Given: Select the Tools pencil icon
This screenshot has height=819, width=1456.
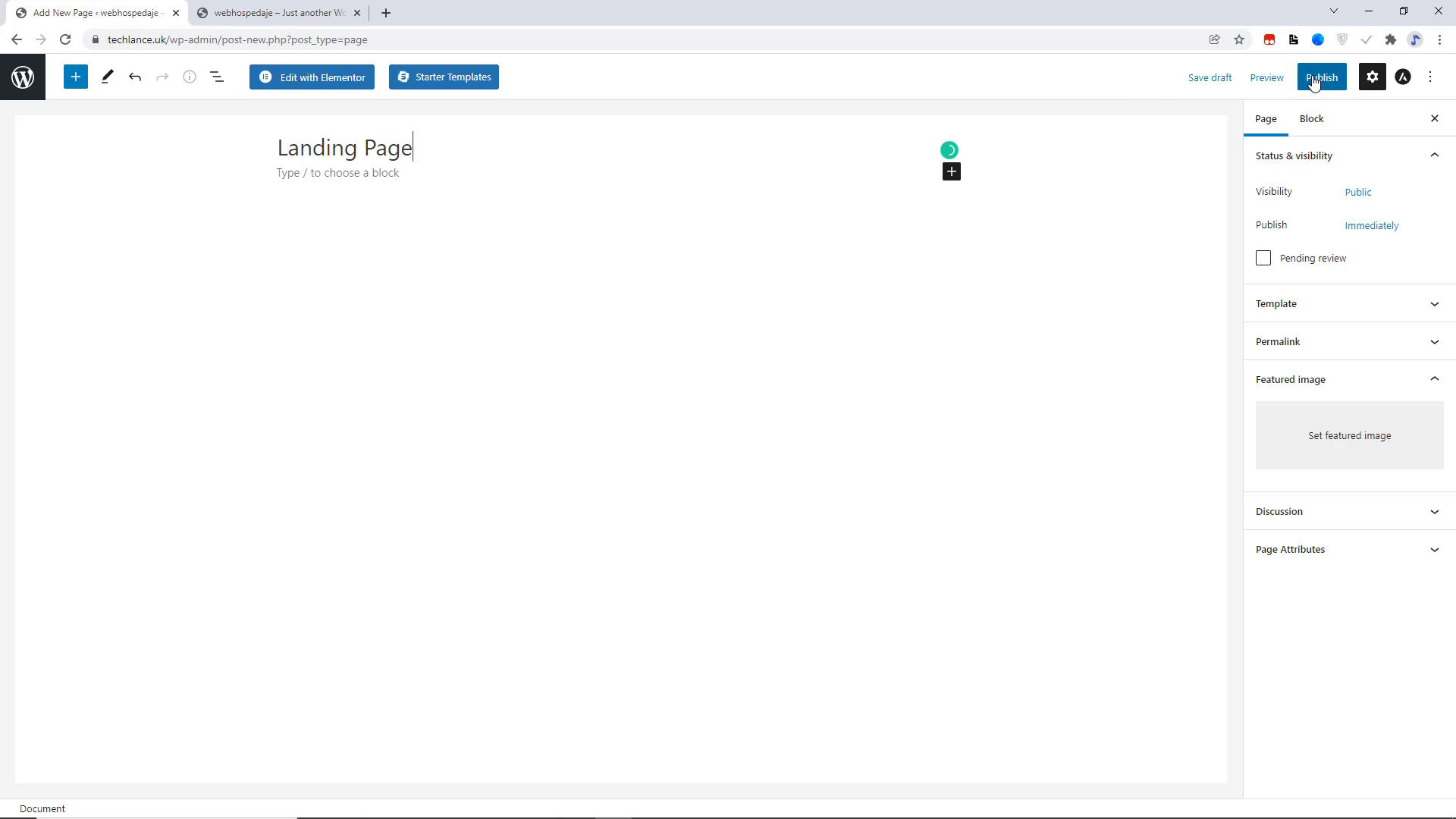Looking at the screenshot, I should 107,77.
